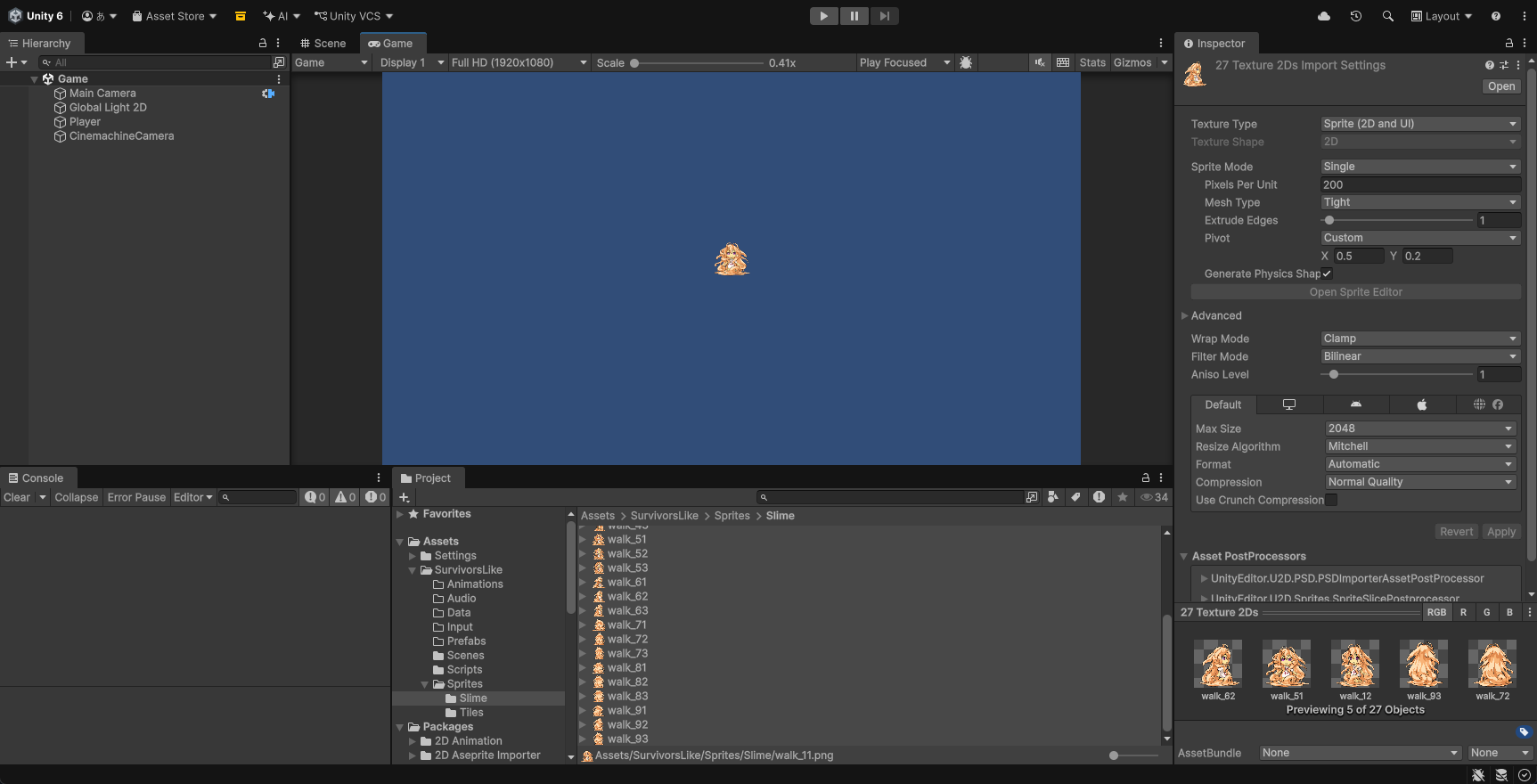Click the walk_62 preview thumbnail
The image size is (1537, 784).
[x=1218, y=664]
